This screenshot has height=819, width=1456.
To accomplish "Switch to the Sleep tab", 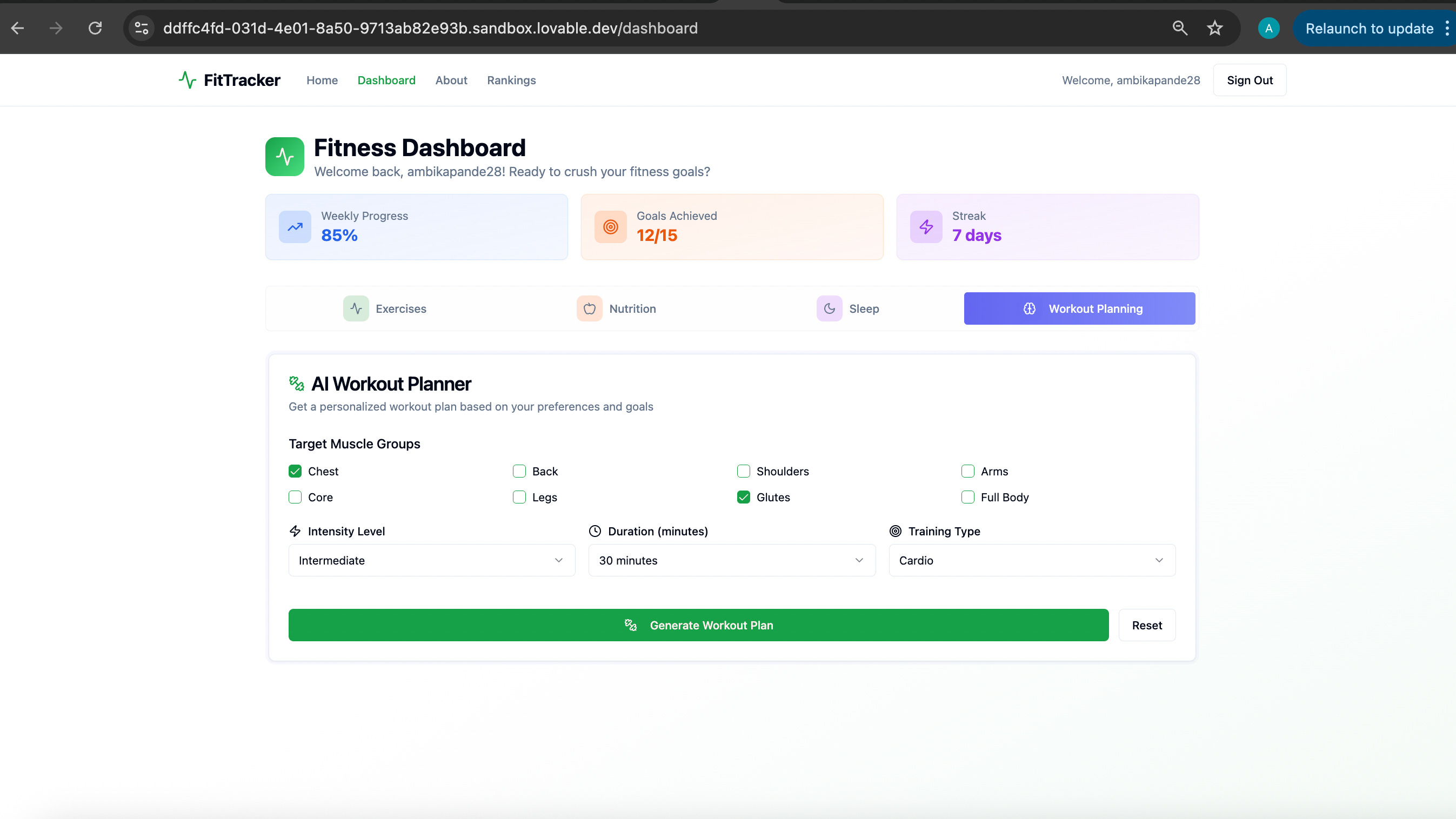I will point(848,308).
